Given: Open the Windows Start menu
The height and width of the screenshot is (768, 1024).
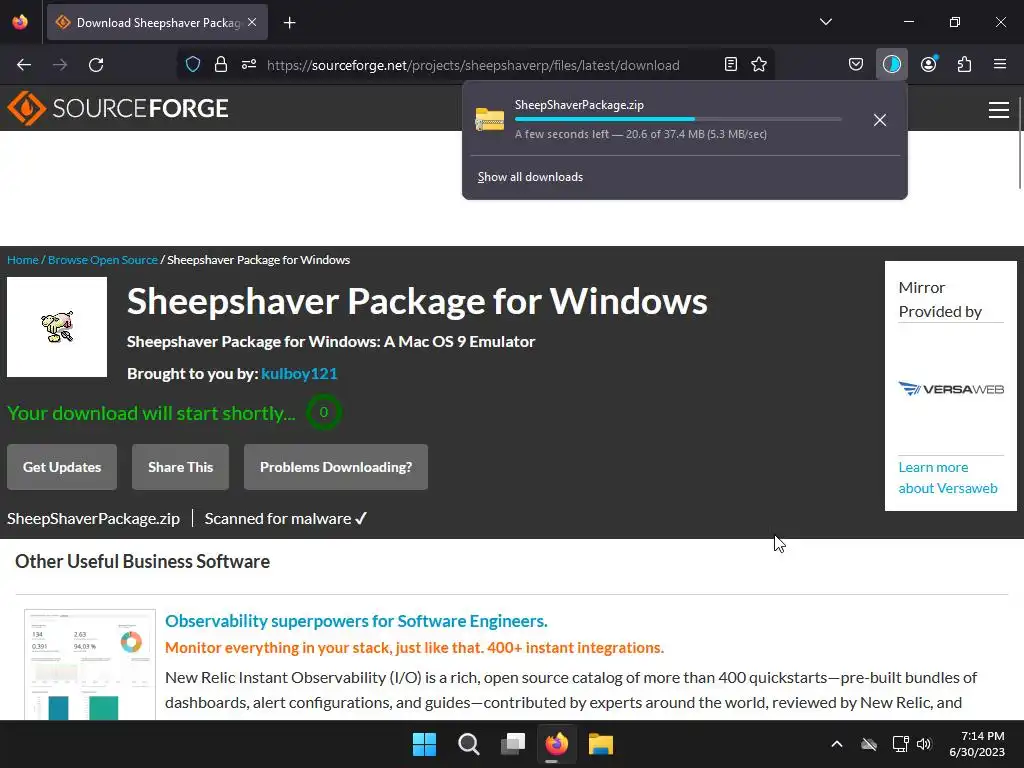Looking at the screenshot, I should (424, 744).
